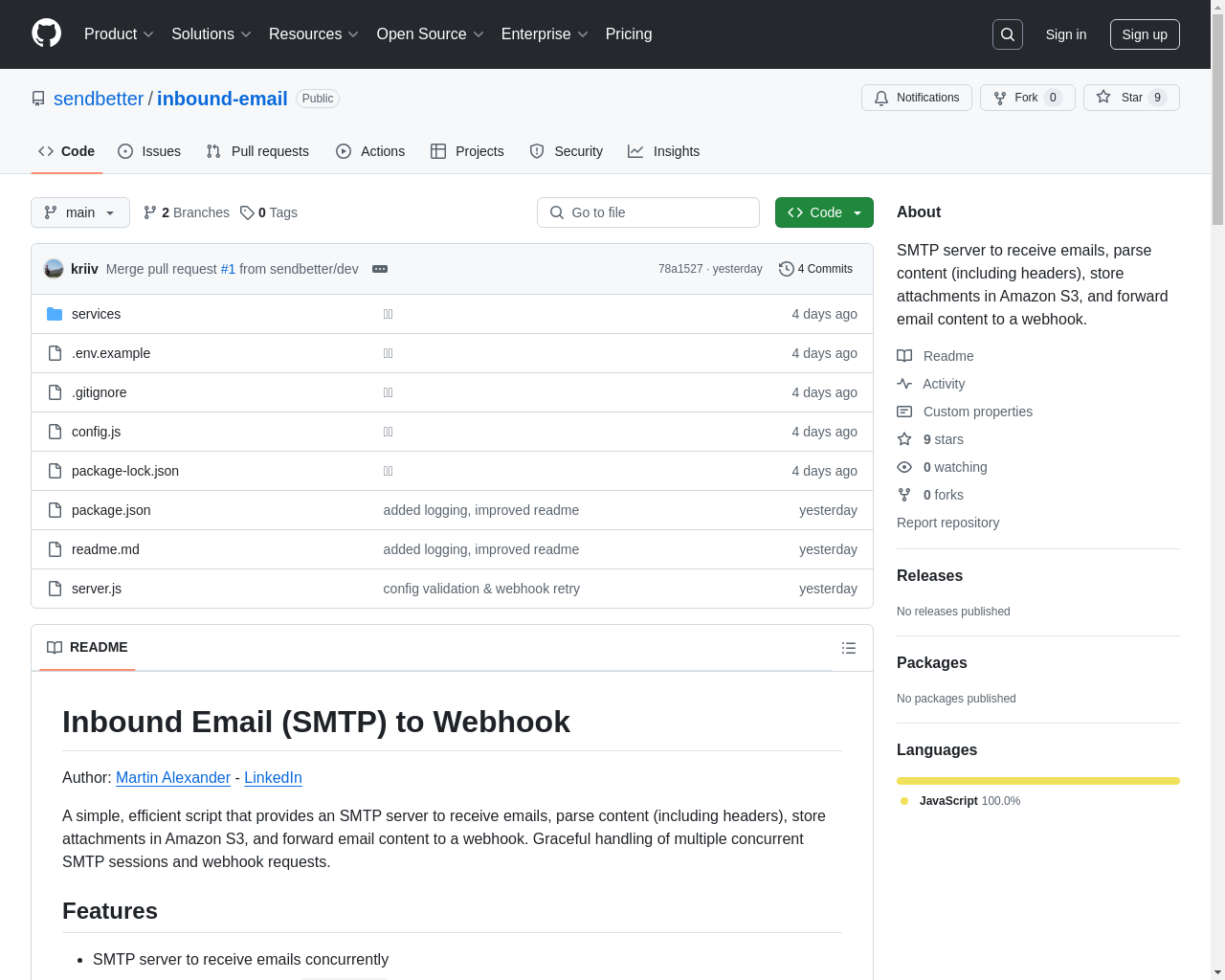The height and width of the screenshot is (980, 1225).
Task: Open the Insights tab
Action: (663, 151)
